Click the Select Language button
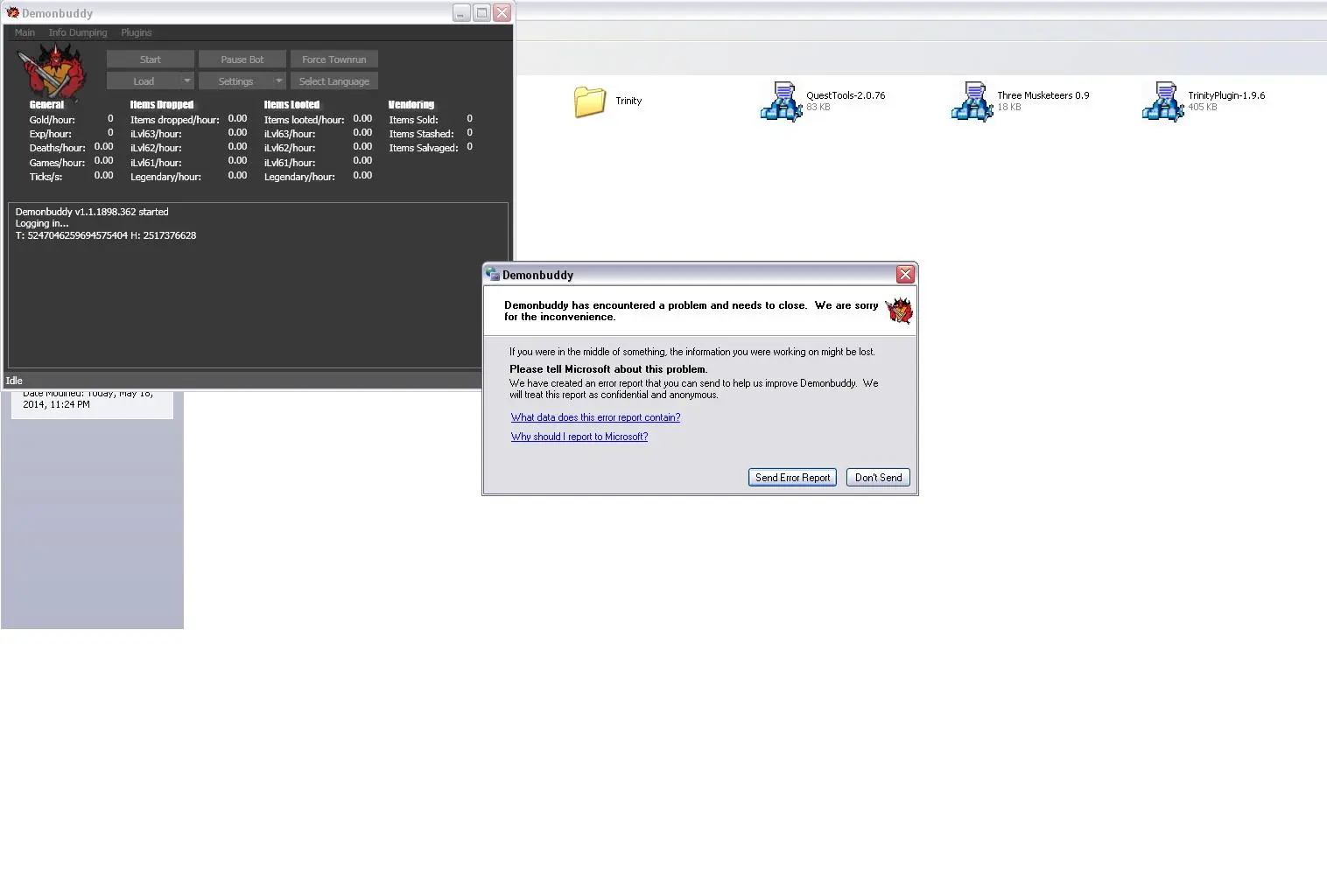Viewport: 1327px width, 896px height. [334, 81]
